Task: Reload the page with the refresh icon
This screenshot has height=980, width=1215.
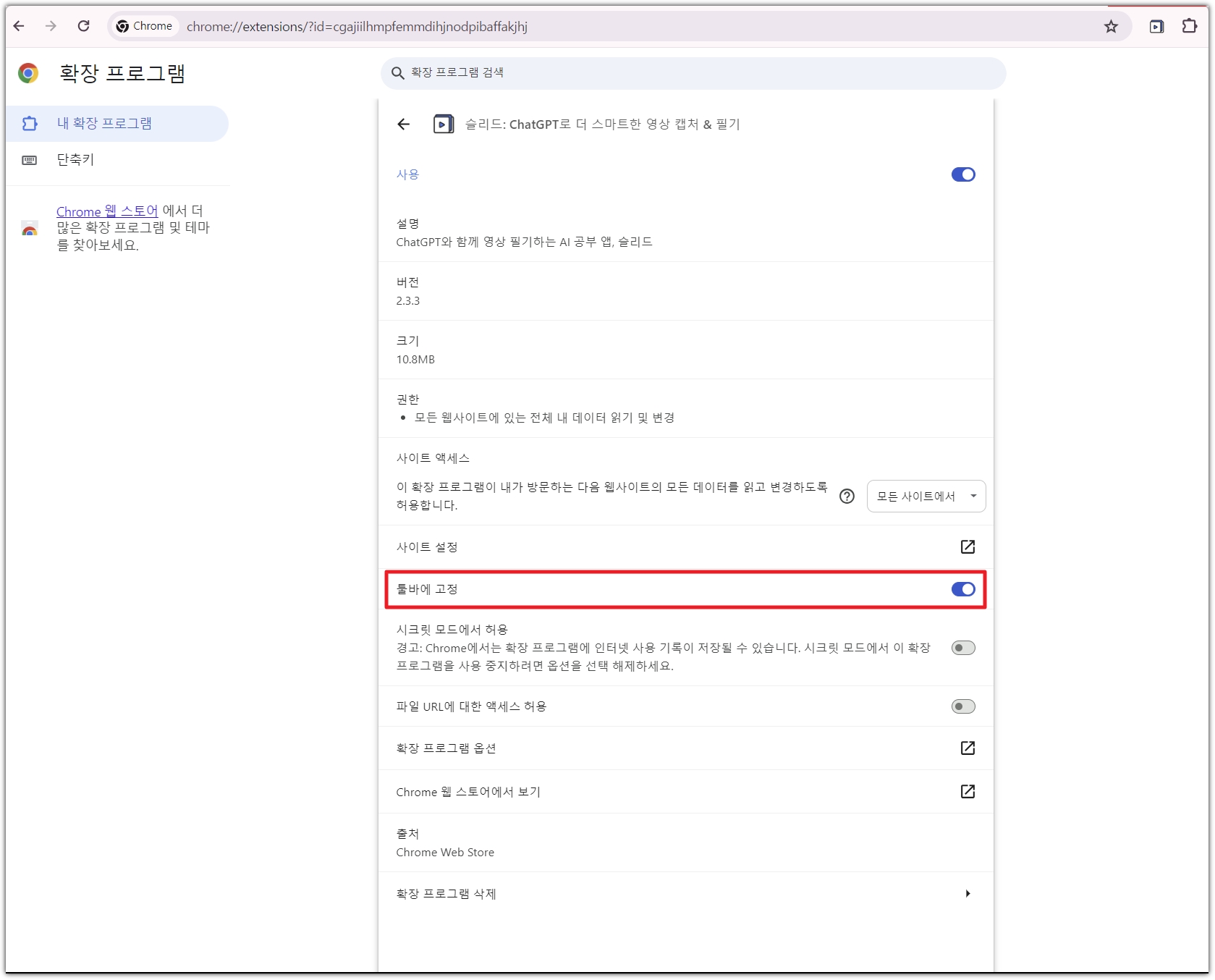Action: 83,26
